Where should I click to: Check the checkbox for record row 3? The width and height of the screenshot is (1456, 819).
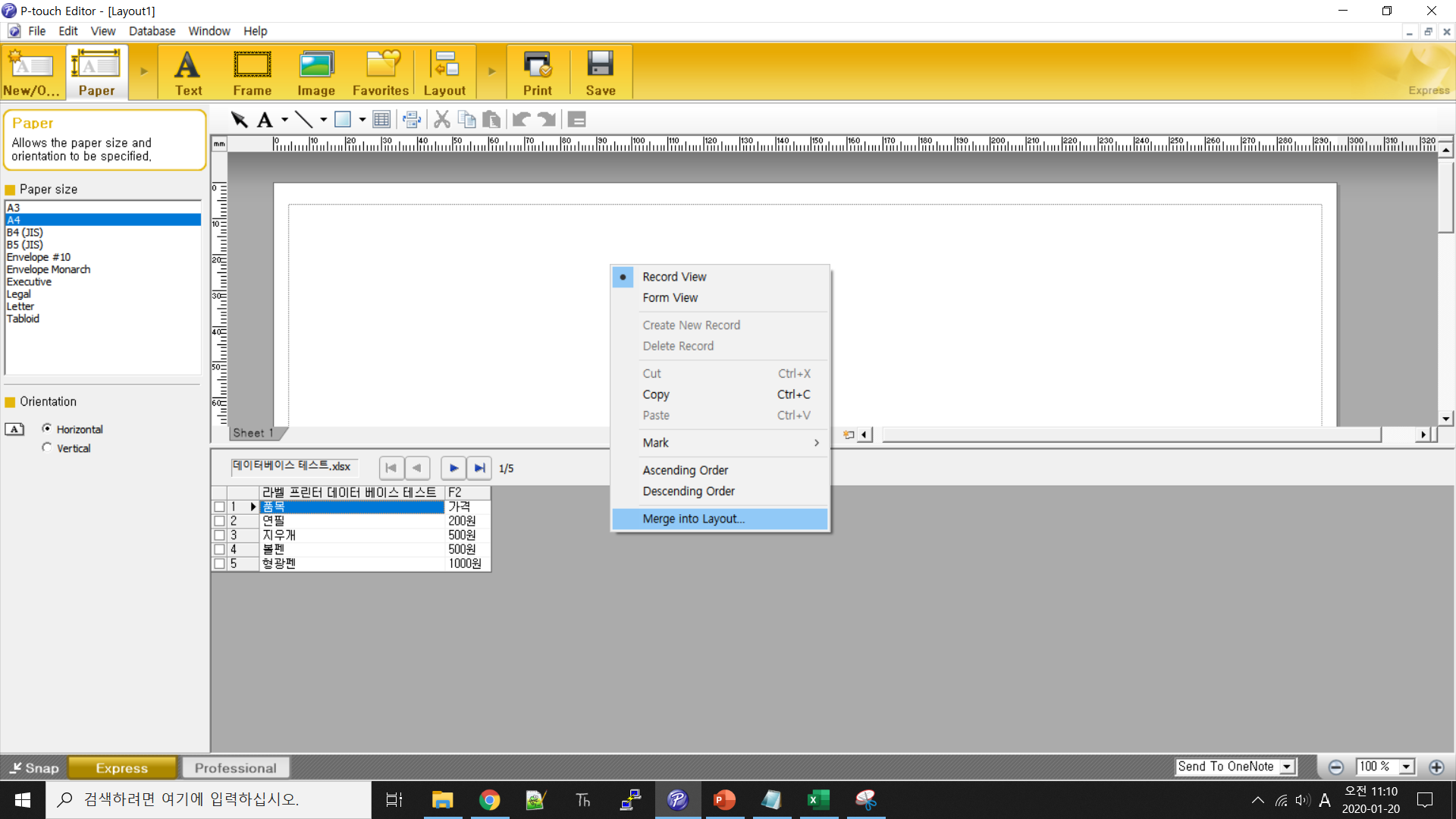click(219, 535)
